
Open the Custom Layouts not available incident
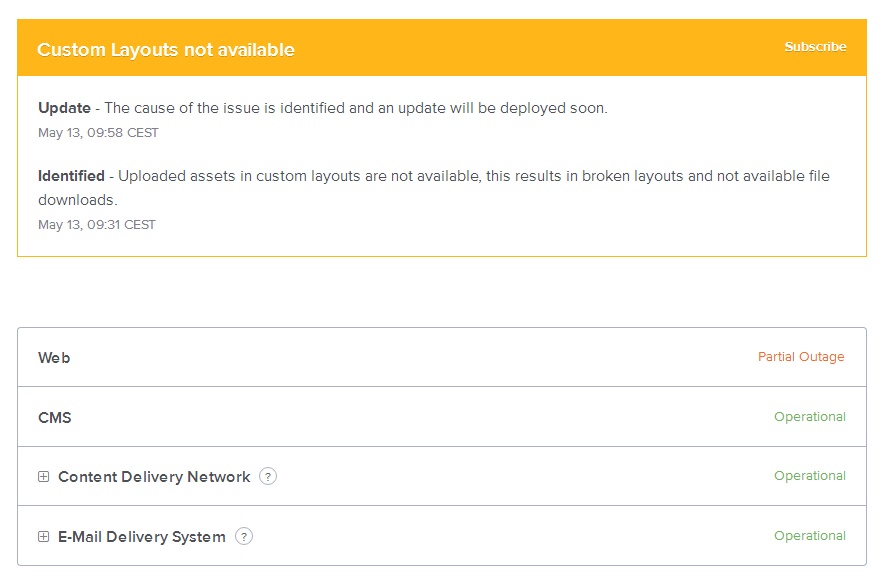pos(166,50)
